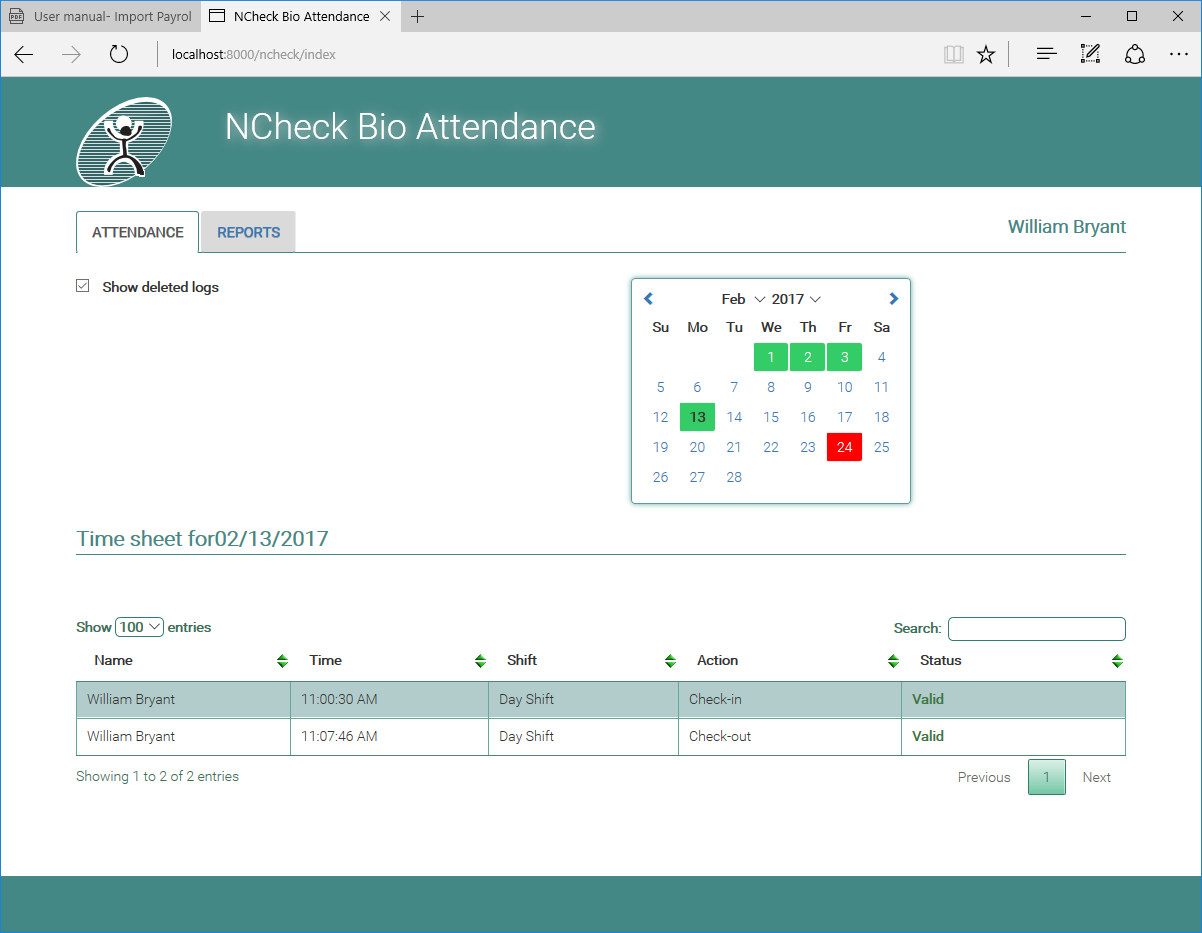
Task: Uncheck the Show deleted logs checkbox
Action: click(83, 287)
